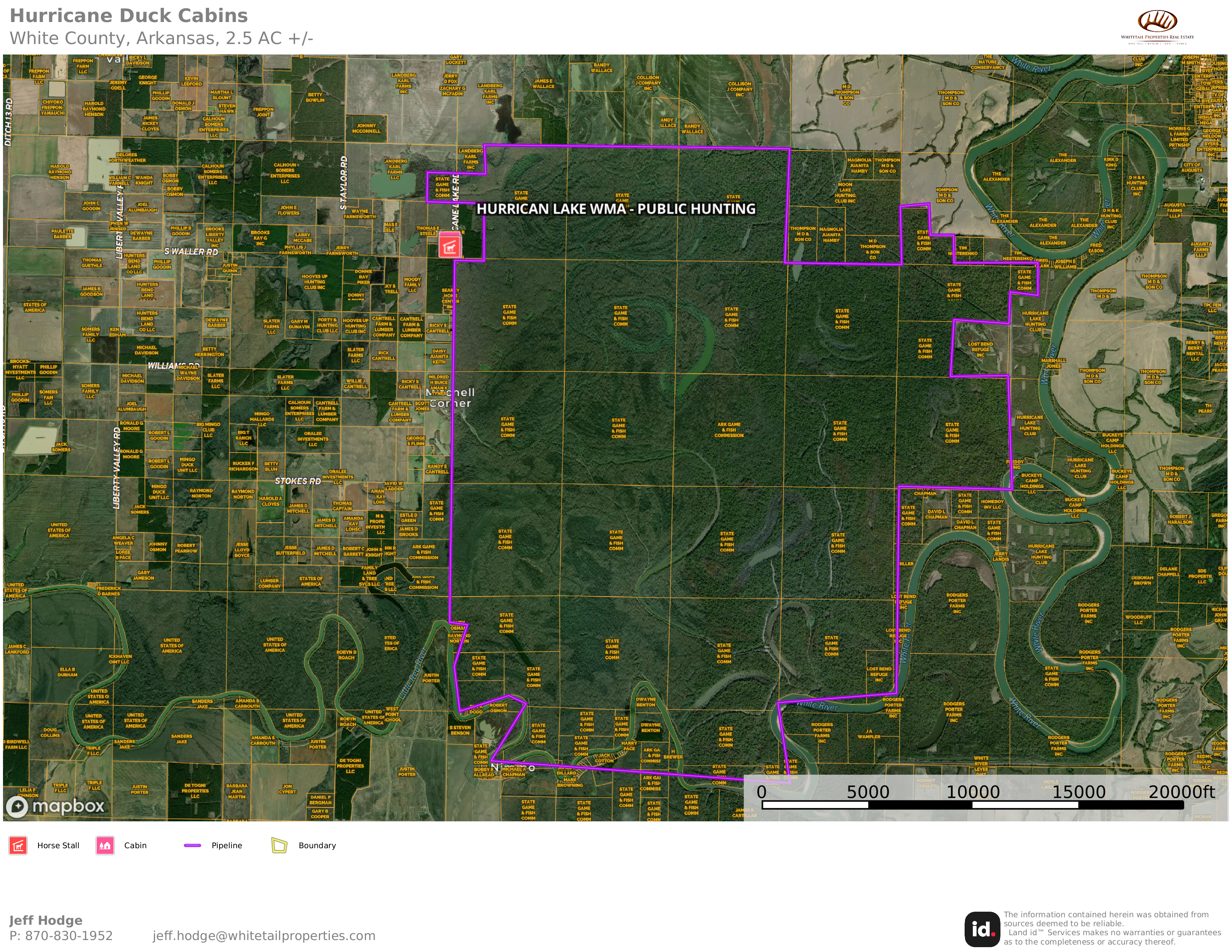This screenshot has width=1232, height=952.
Task: Open the jeff.hodge@whitetailproperties.com email link
Action: (x=263, y=936)
